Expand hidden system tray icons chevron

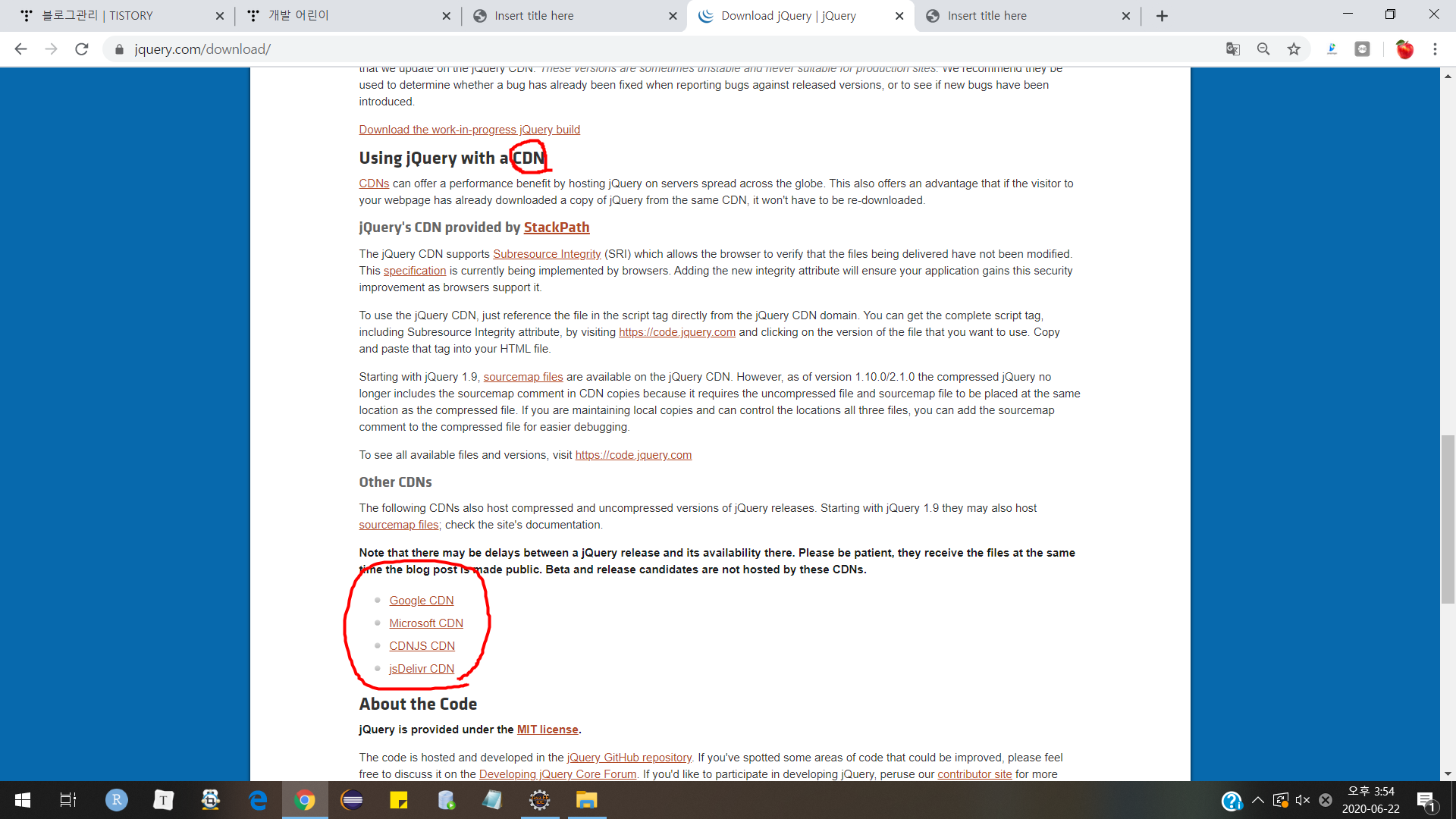coord(1258,800)
